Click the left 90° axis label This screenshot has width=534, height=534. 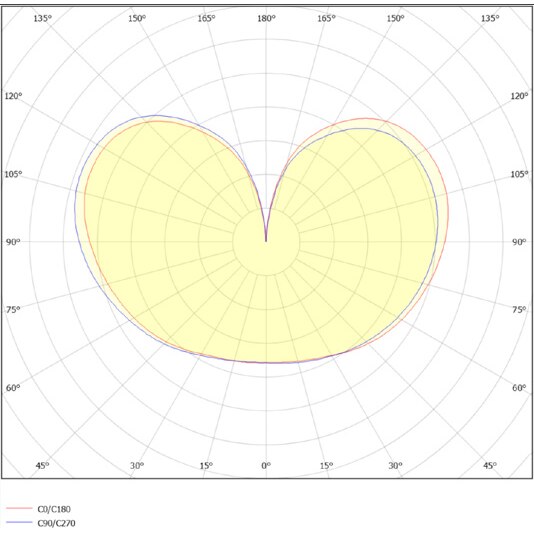pyautogui.click(x=13, y=242)
